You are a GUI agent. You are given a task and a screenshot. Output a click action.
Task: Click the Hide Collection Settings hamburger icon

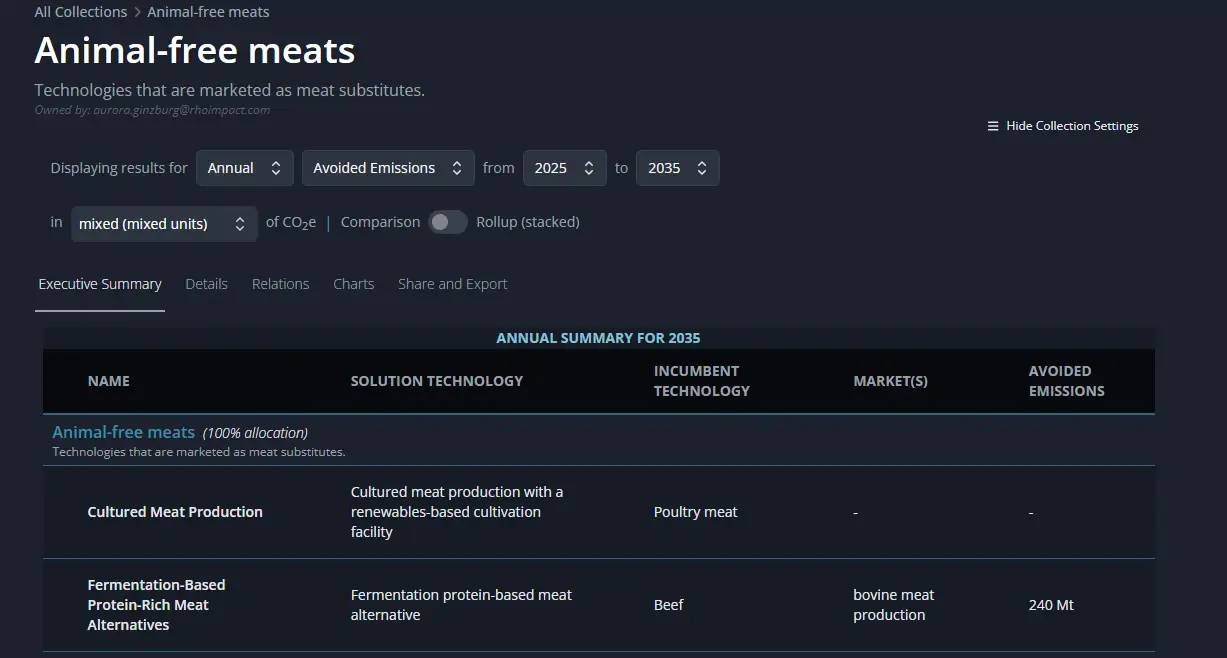point(993,126)
